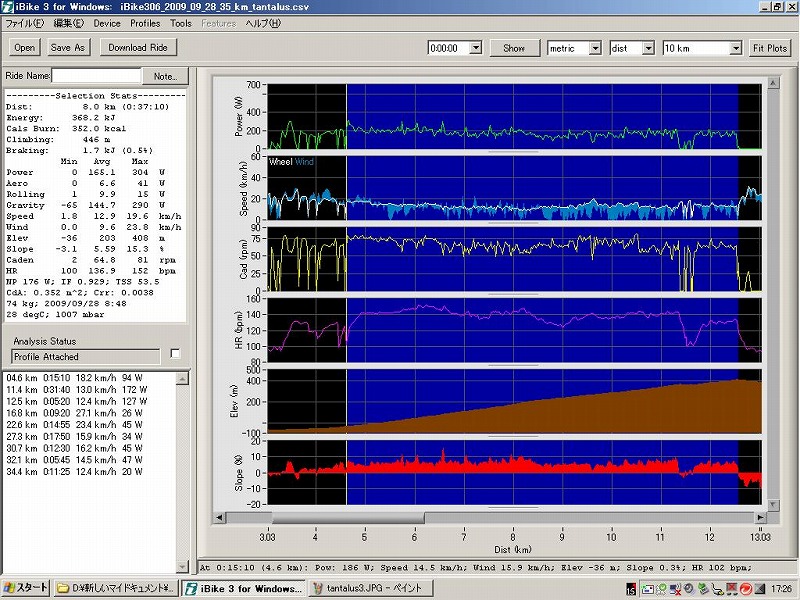This screenshot has width=800, height=600.
Task: Open the 10 km range dropdown
Action: click(736, 48)
